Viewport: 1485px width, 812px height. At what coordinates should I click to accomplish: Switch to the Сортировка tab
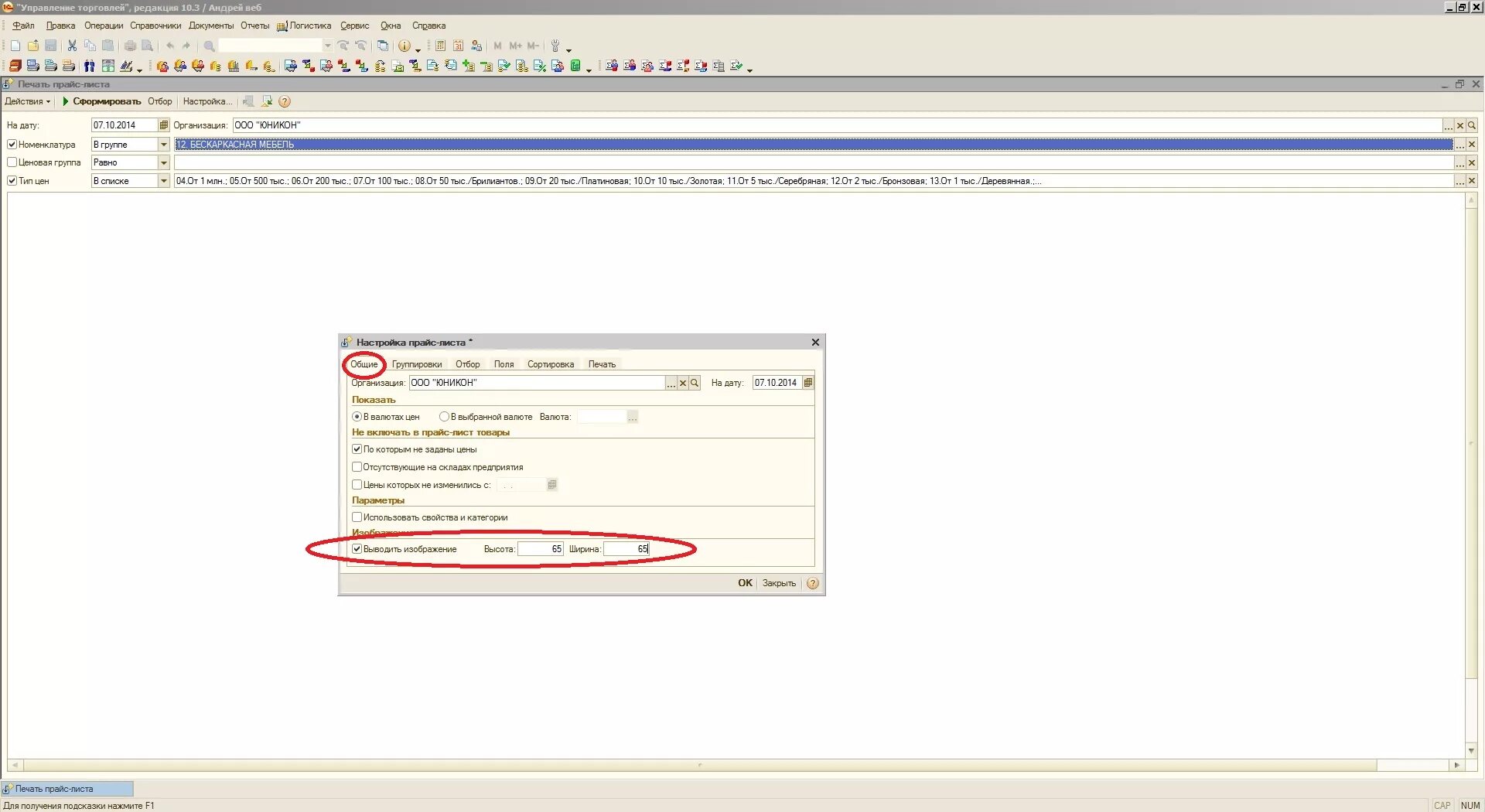coord(551,364)
